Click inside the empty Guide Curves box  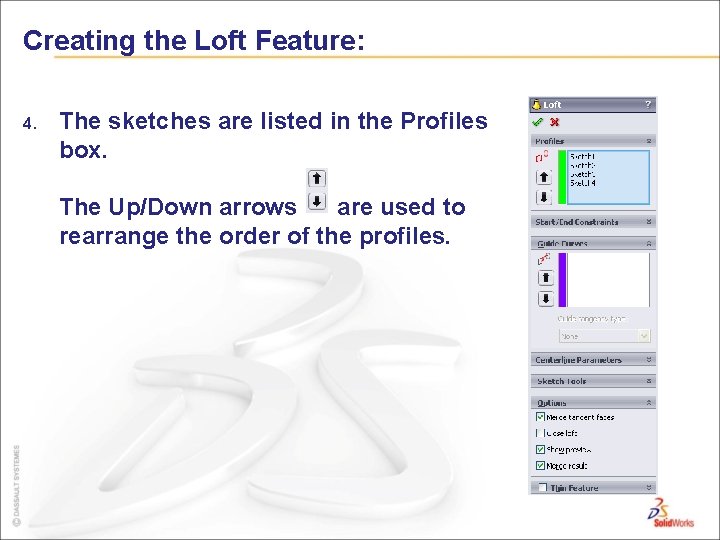[608, 280]
